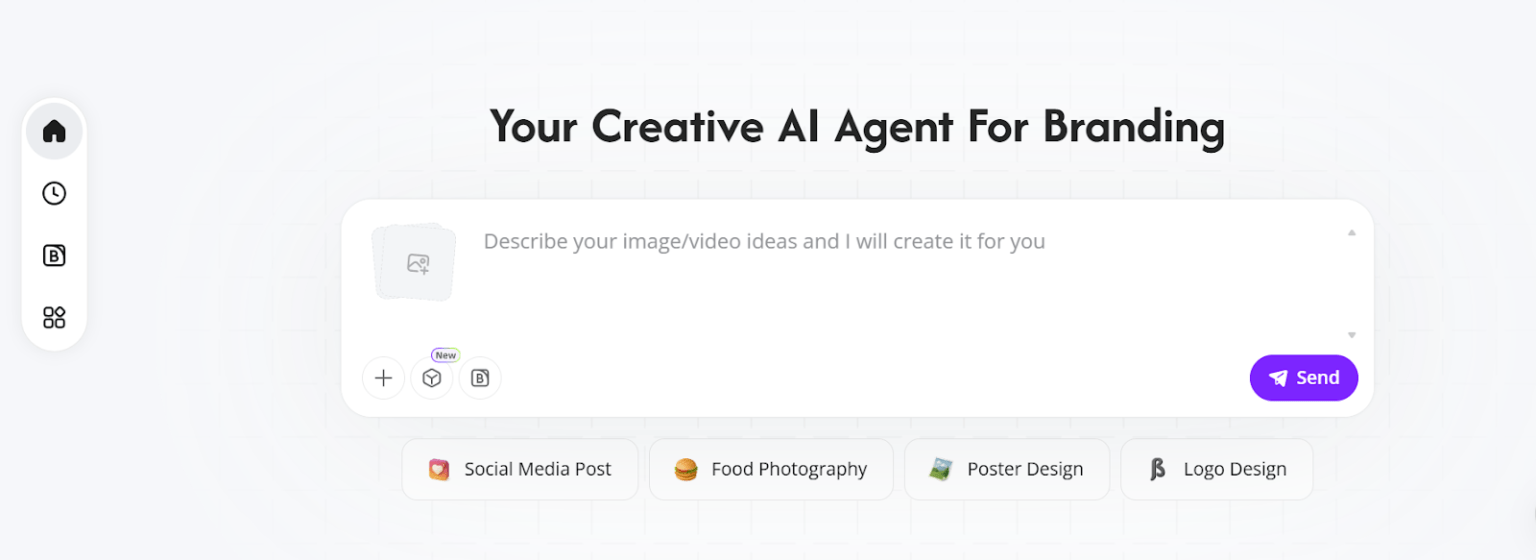Select the cube icon under New badge

click(x=432, y=378)
